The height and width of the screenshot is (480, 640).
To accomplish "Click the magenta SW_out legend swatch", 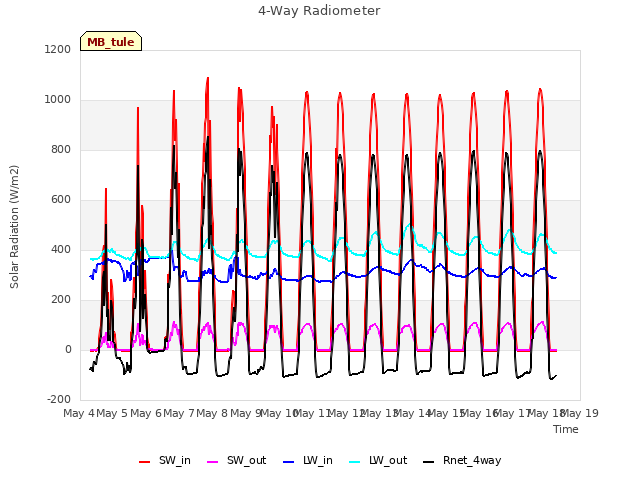I will point(213,462).
